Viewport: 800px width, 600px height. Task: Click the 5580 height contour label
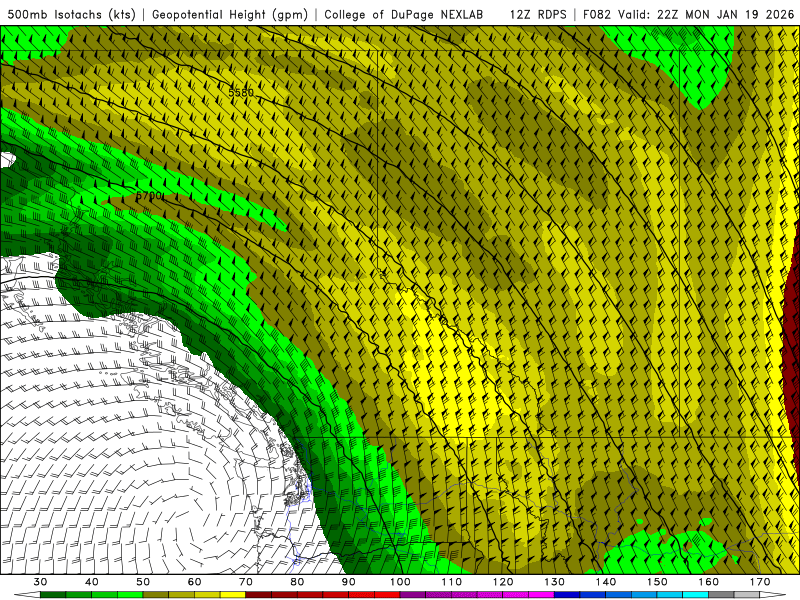point(240,93)
